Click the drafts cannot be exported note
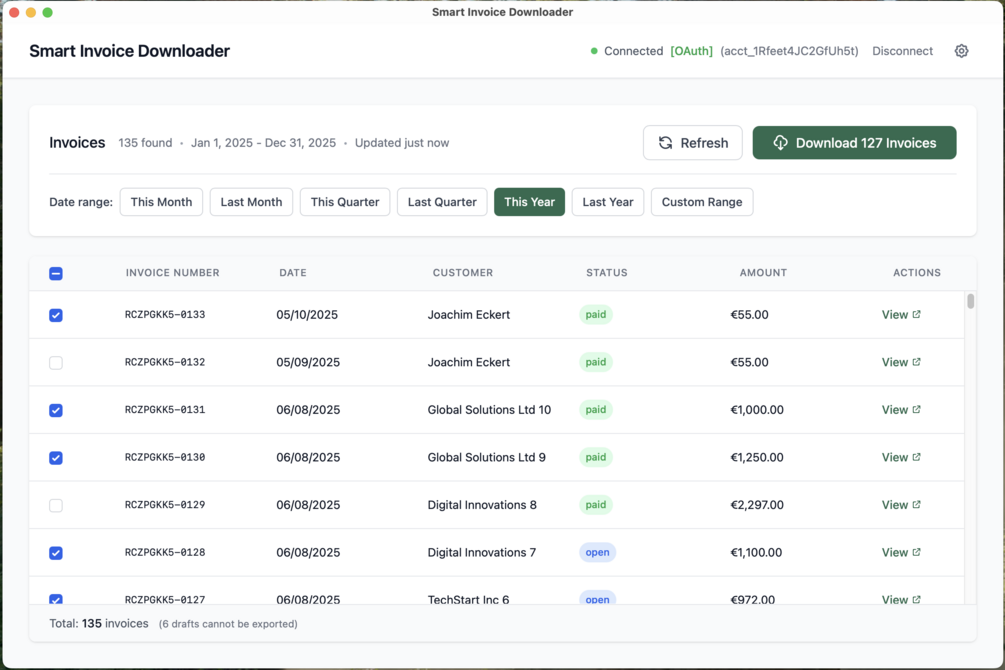The width and height of the screenshot is (1005, 670). click(228, 624)
